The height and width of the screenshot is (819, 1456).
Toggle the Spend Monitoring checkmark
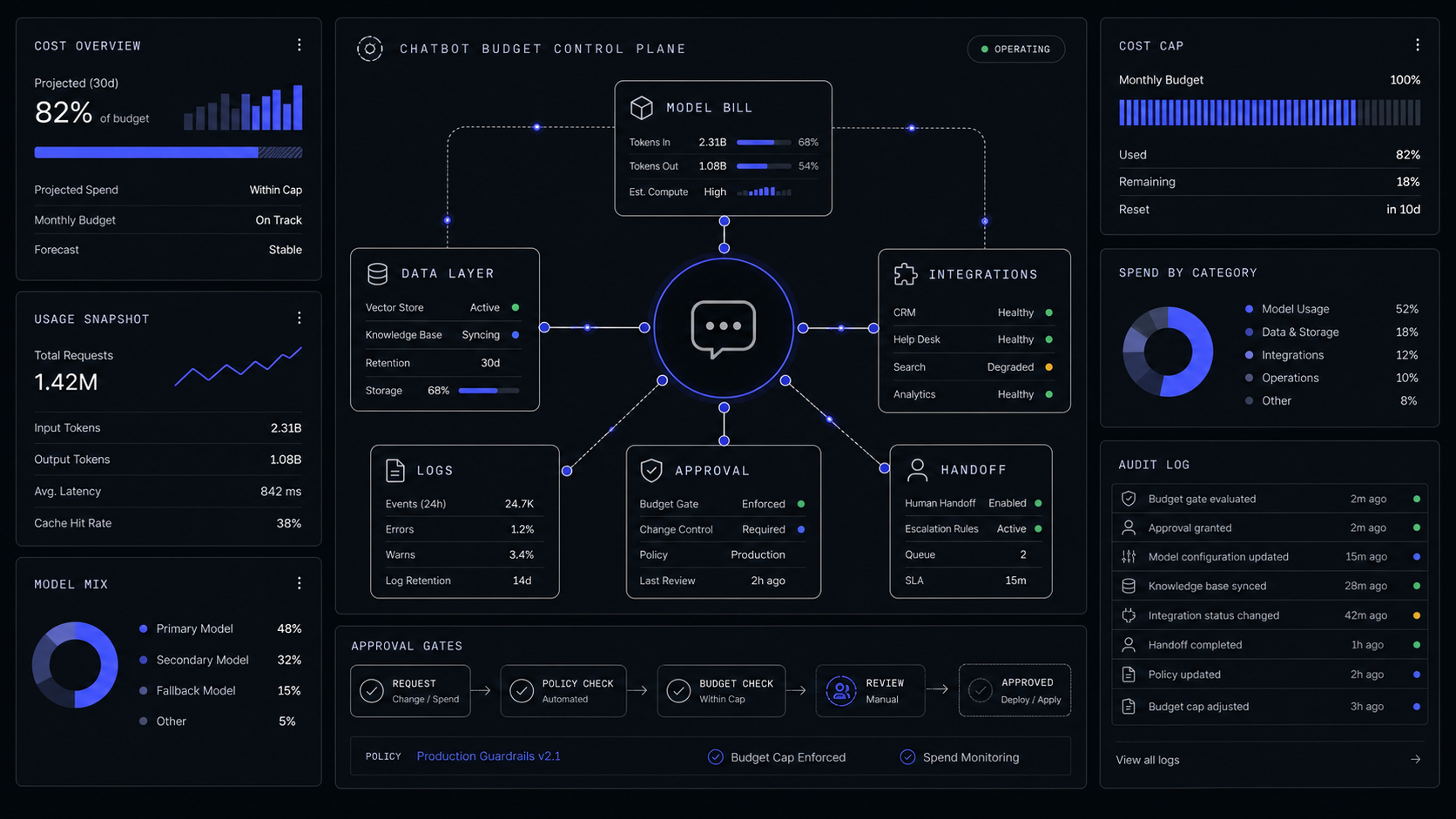pyautogui.click(x=907, y=757)
